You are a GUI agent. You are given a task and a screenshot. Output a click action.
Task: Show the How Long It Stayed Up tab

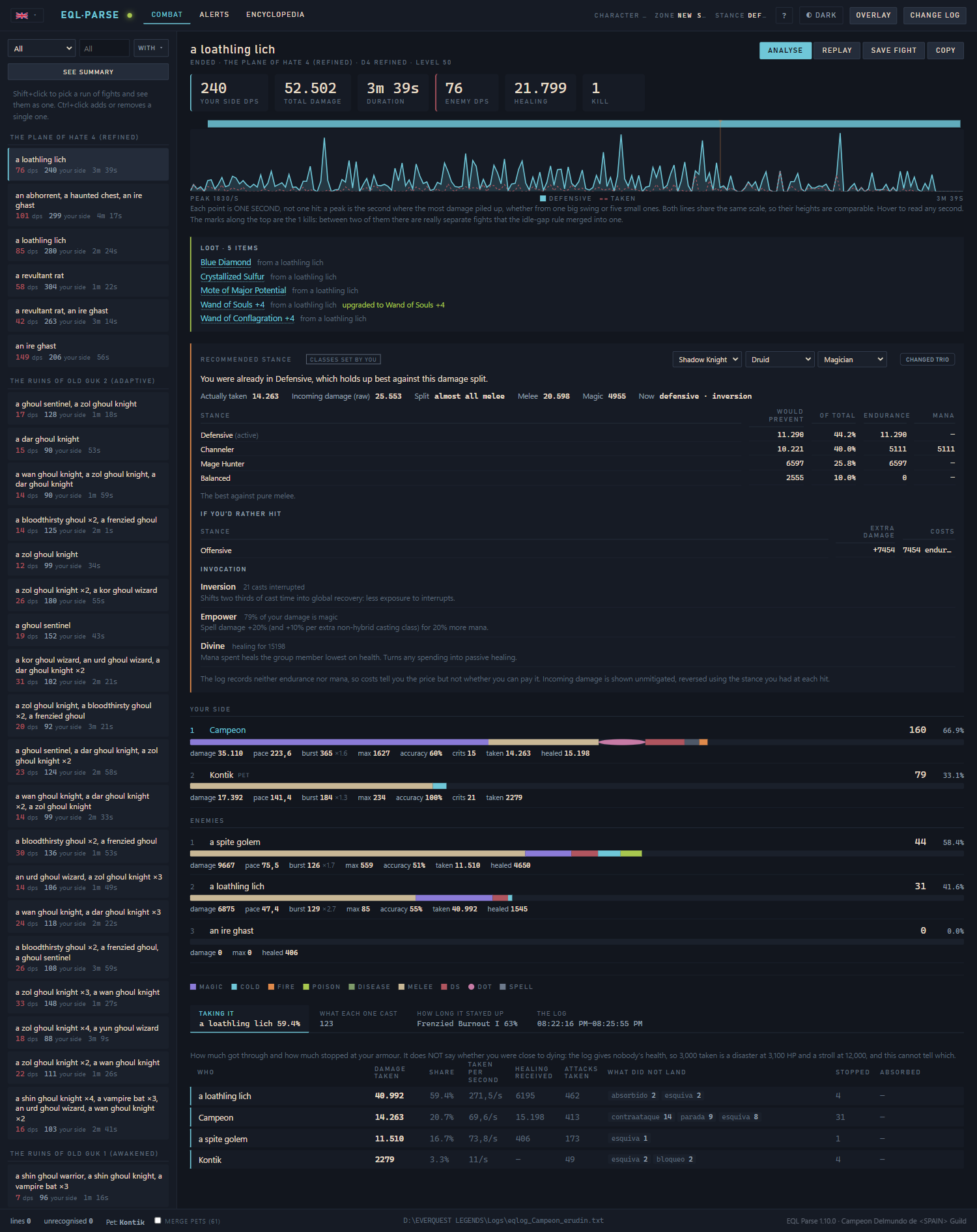[x=467, y=1018]
